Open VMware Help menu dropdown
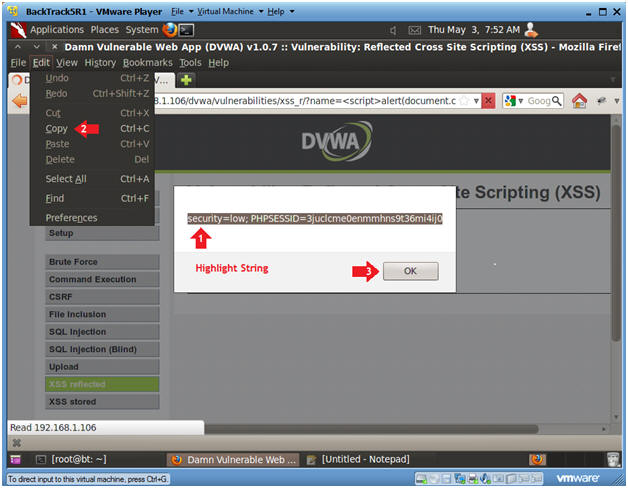 click(x=280, y=12)
